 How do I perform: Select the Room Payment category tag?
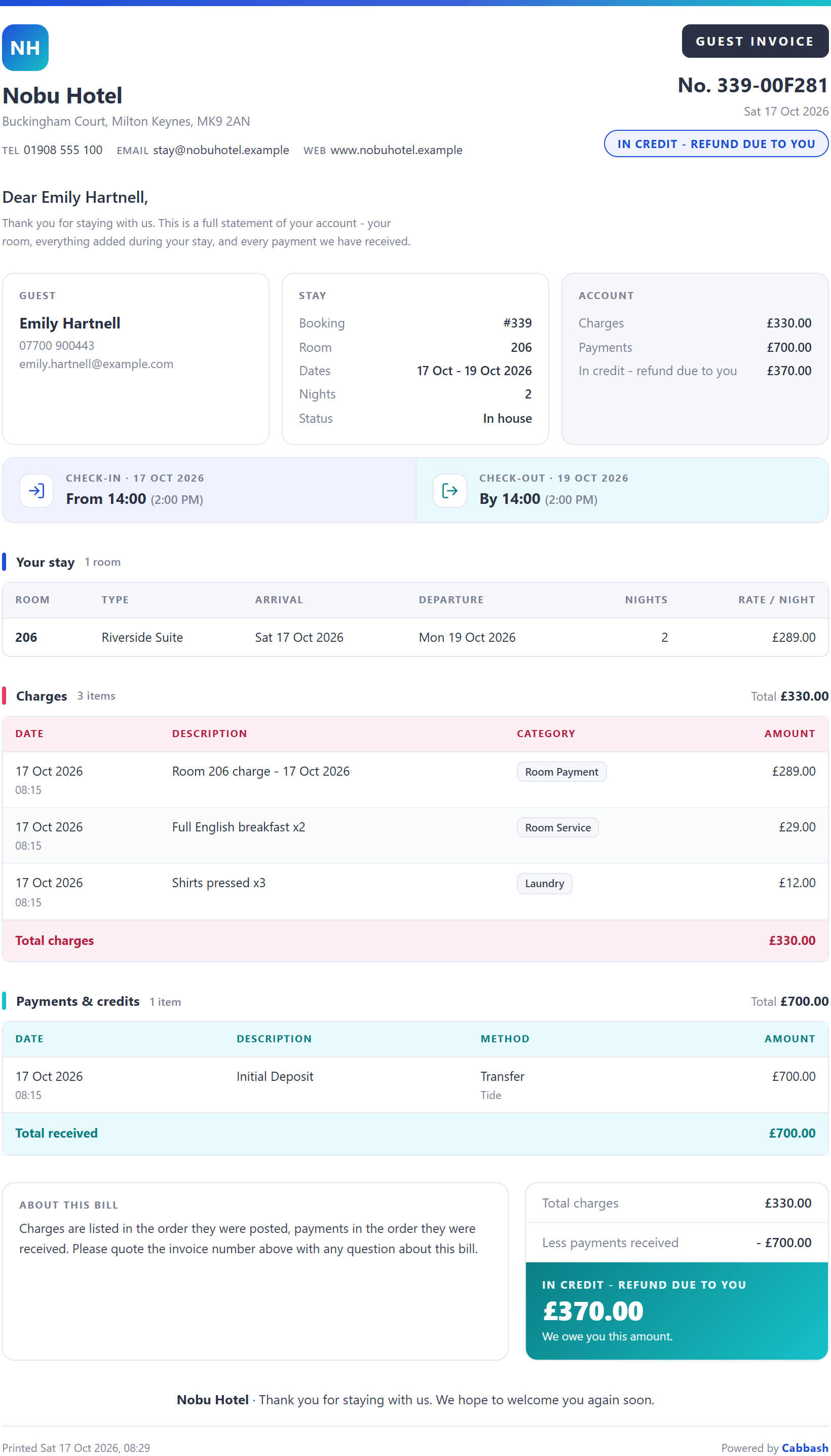click(x=561, y=772)
